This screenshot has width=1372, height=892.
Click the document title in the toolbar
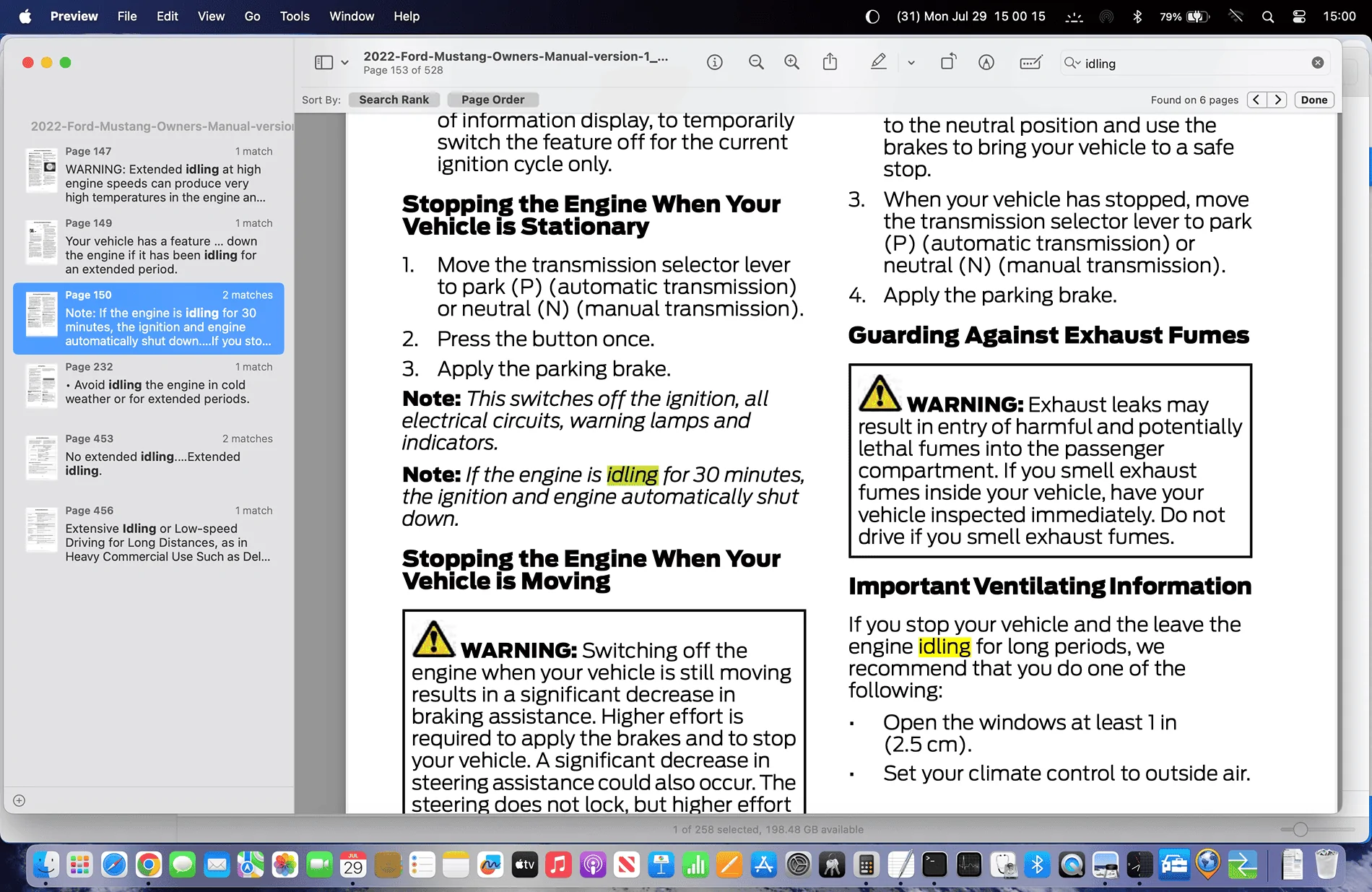point(516,56)
